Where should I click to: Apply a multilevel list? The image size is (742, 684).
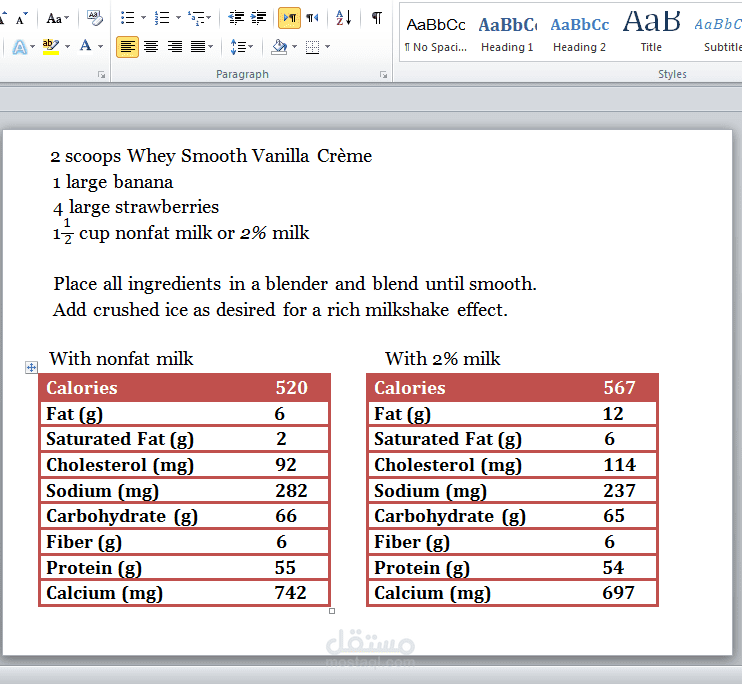[196, 18]
